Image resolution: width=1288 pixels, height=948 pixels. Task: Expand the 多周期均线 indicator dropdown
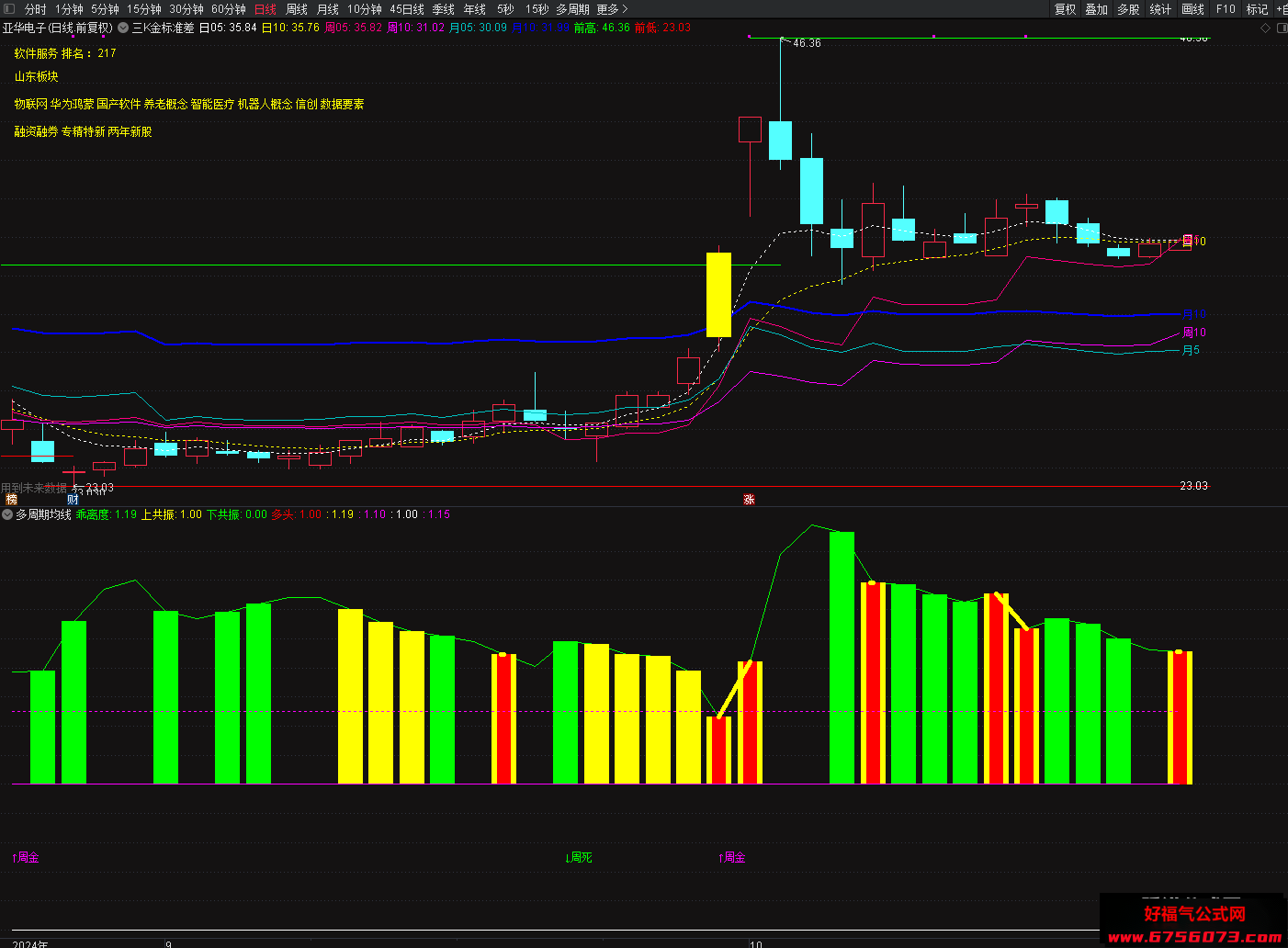pos(7,514)
